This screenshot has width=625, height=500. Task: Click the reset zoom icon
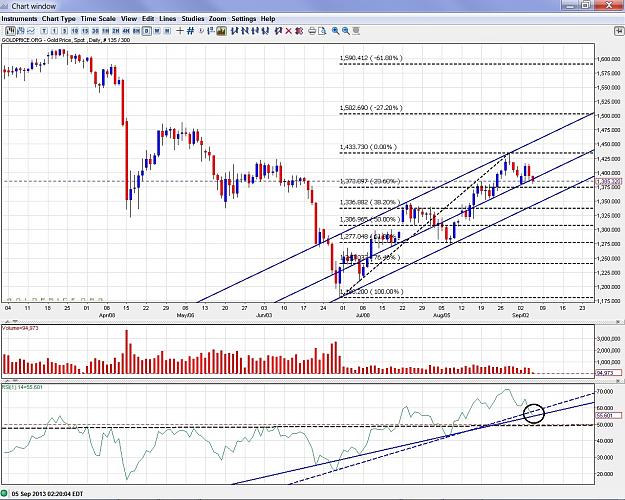356,31
